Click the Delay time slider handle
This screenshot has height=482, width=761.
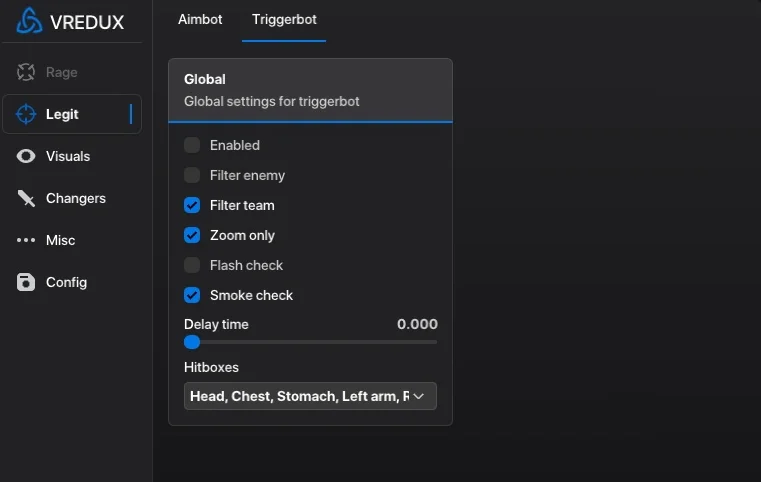point(192,342)
